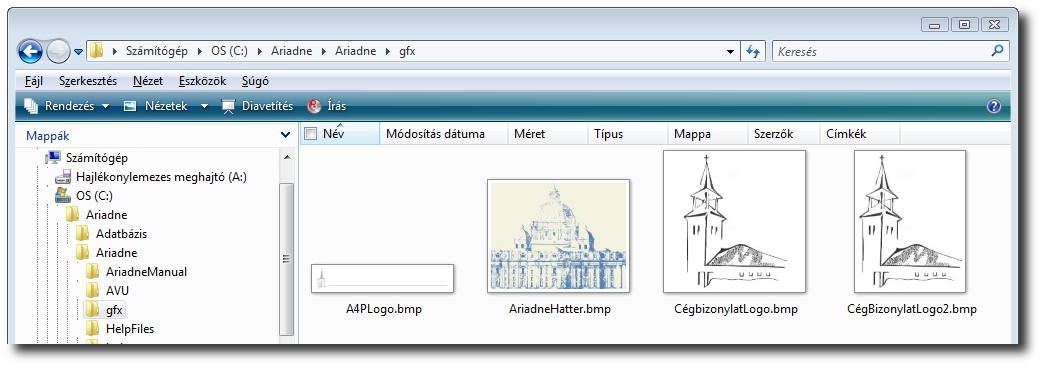The width and height of the screenshot is (1042, 367).
Task: Sort by the Mappa column header
Action: point(708,134)
